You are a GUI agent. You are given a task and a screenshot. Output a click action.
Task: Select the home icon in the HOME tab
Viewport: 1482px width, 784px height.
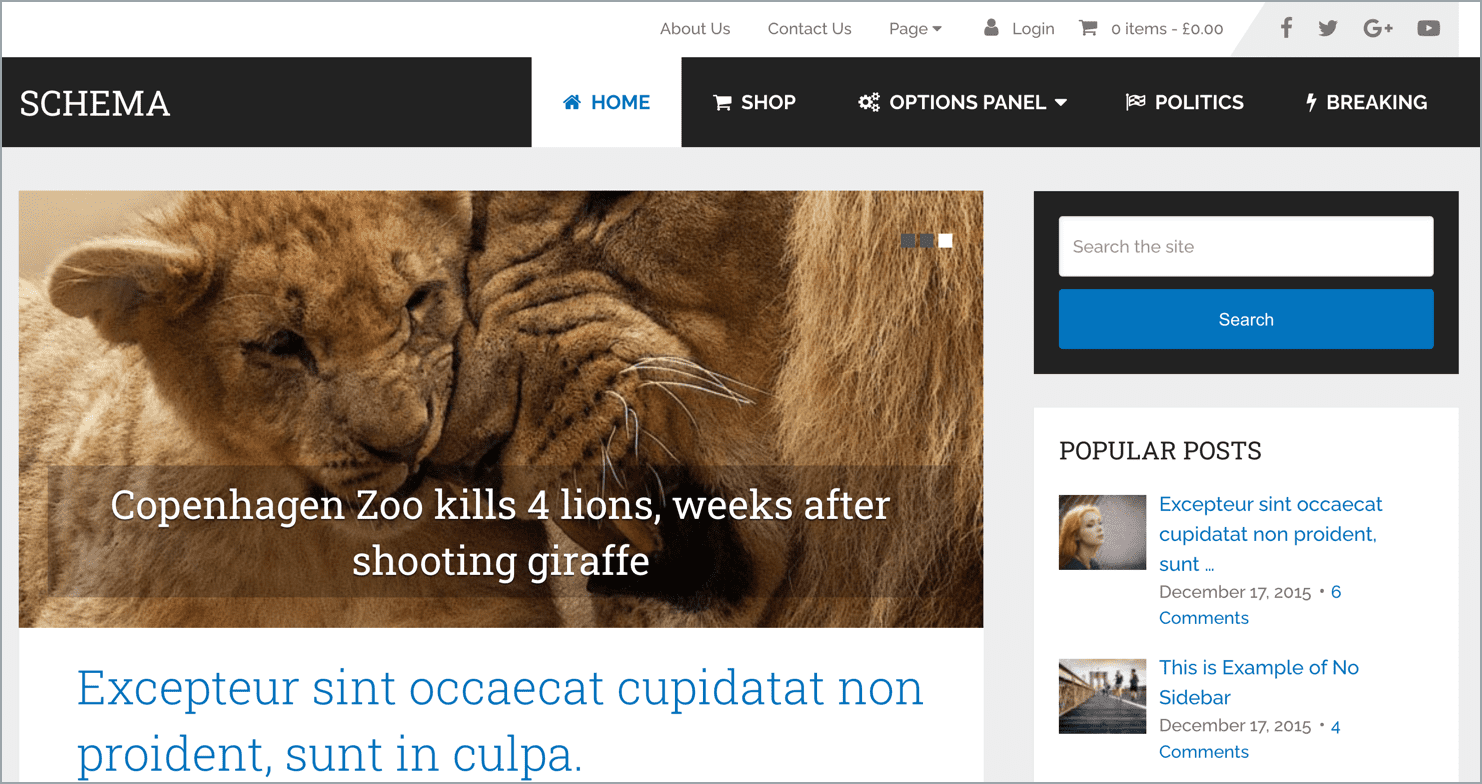pyautogui.click(x=571, y=101)
